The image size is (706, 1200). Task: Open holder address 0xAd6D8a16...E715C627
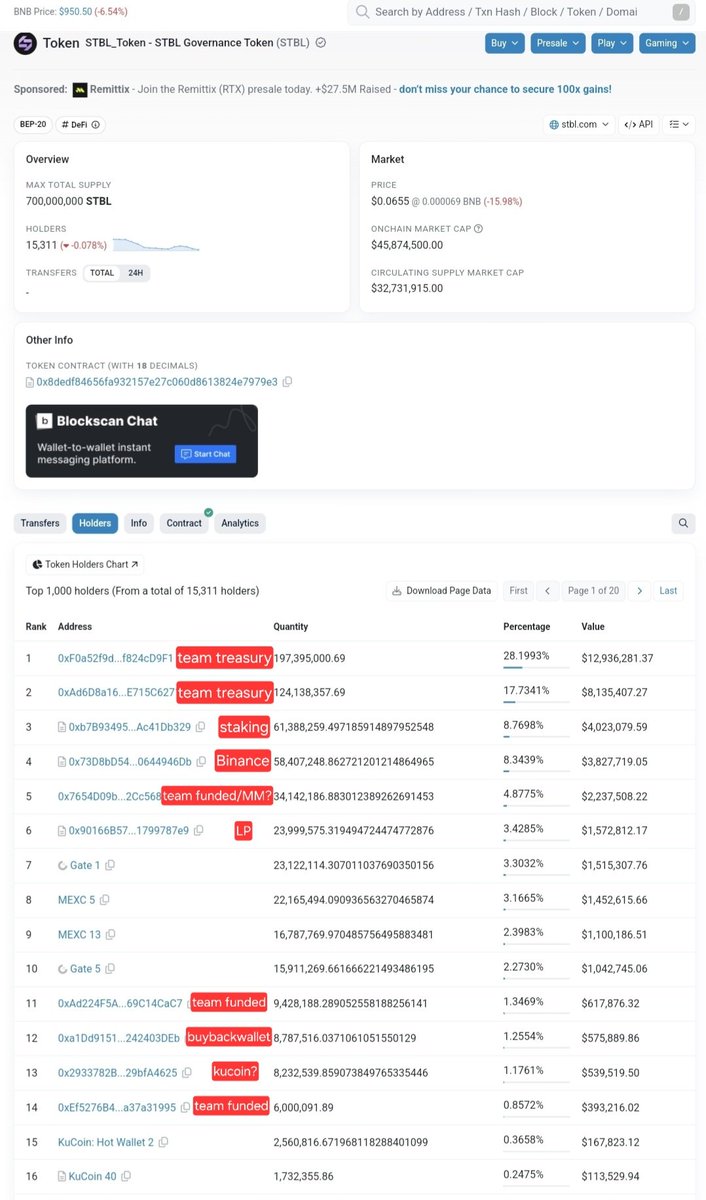116,692
